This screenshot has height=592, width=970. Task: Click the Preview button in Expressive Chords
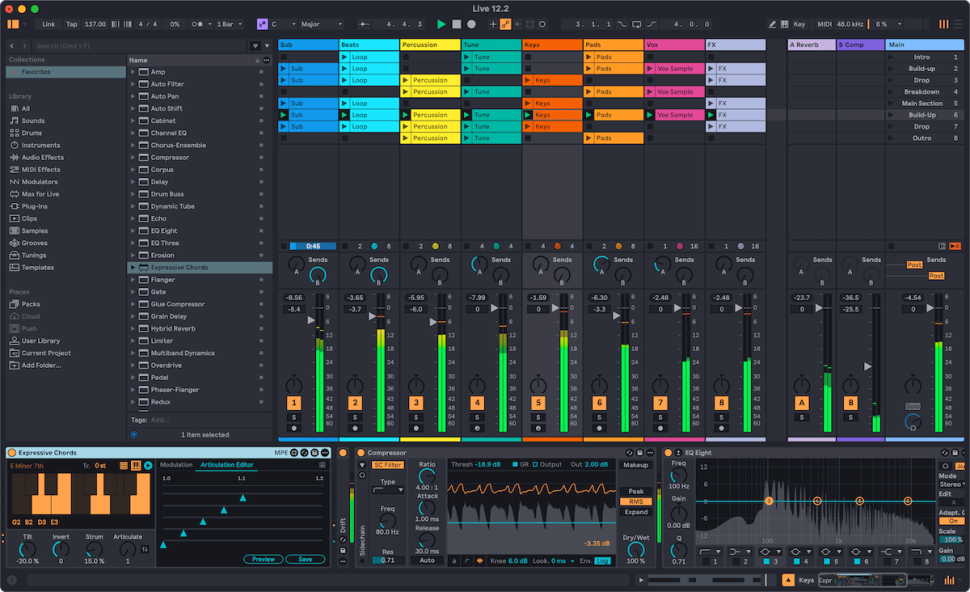coord(264,559)
